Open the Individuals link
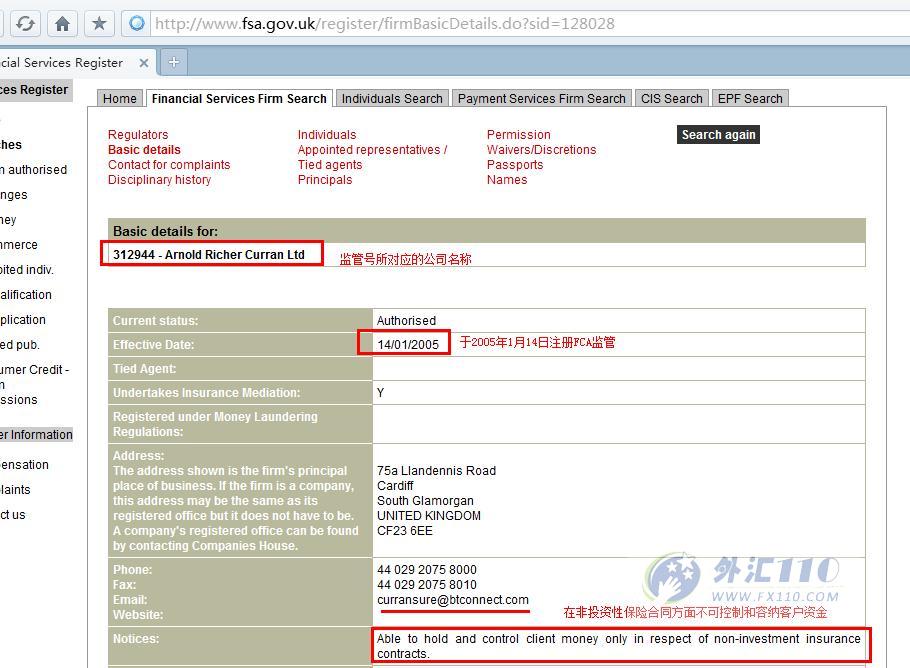The height and width of the screenshot is (668, 910). pyautogui.click(x=327, y=135)
